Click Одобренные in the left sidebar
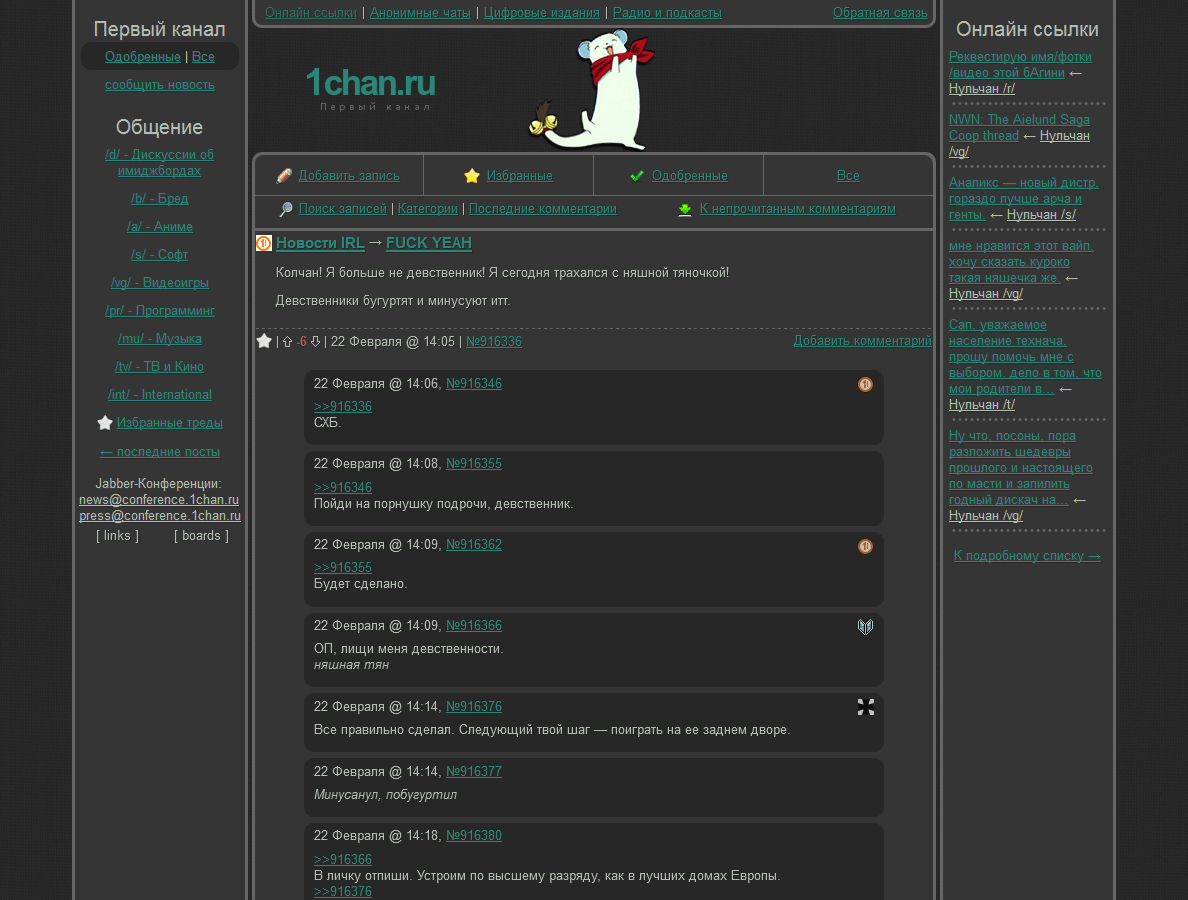This screenshot has width=1188, height=900. 142,57
